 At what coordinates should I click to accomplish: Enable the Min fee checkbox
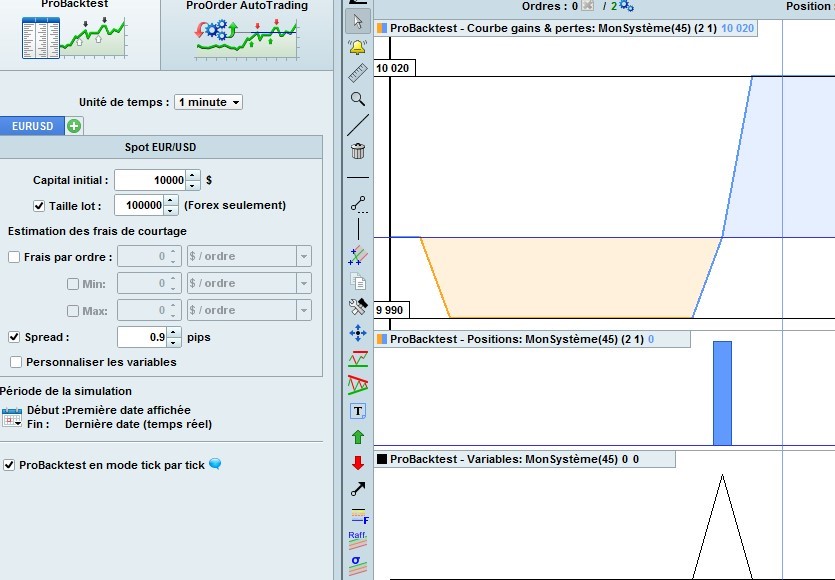click(73, 284)
